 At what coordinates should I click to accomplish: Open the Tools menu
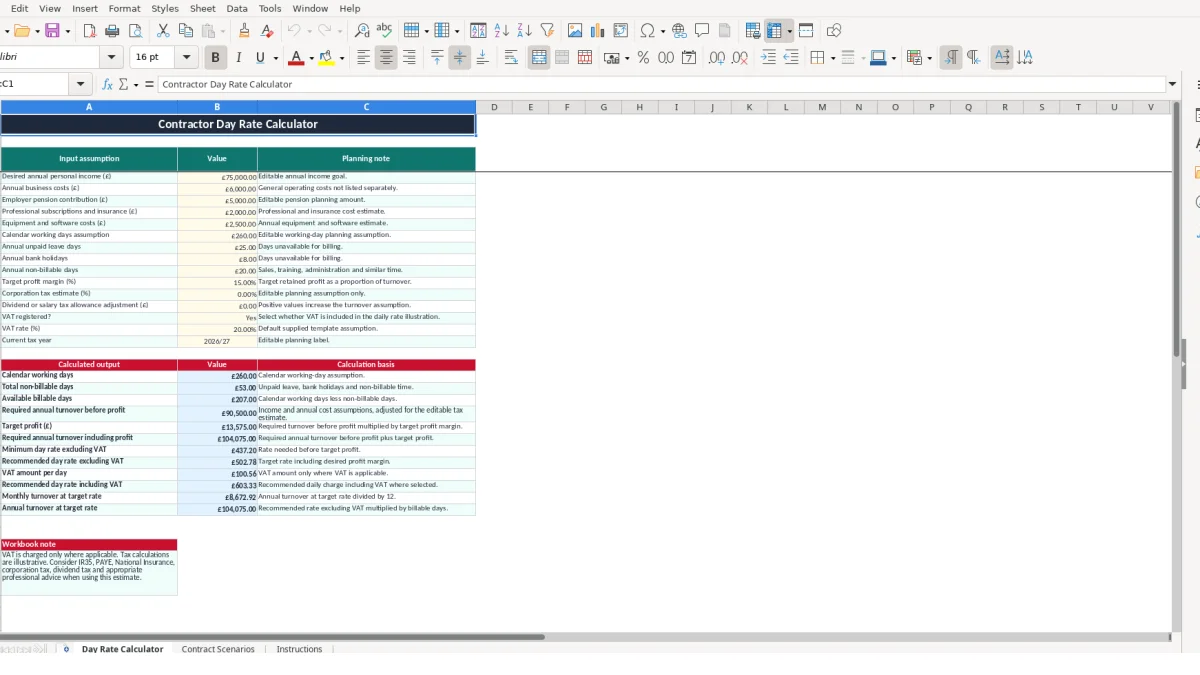click(270, 8)
